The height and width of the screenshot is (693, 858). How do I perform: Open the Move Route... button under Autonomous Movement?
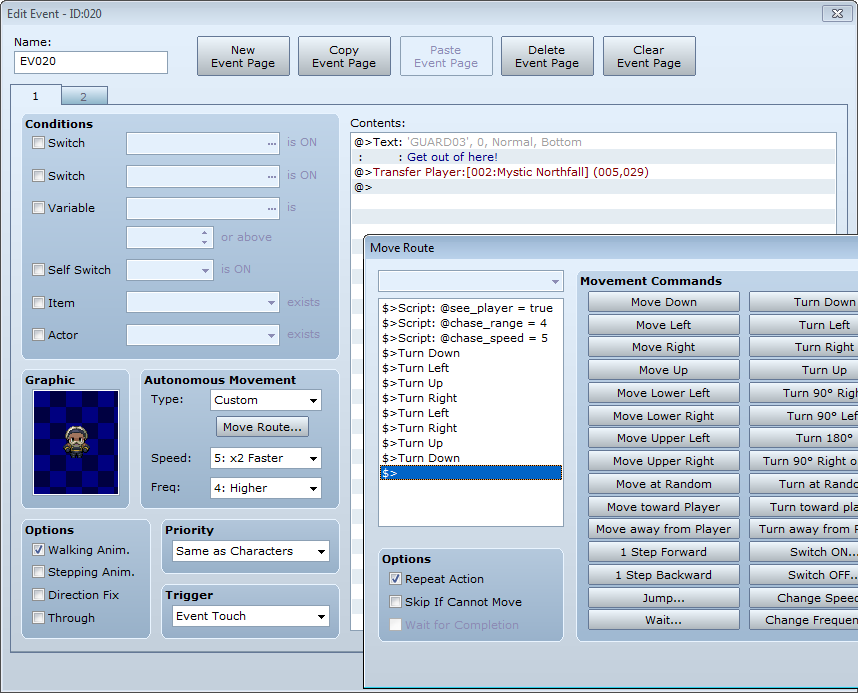(x=262, y=427)
